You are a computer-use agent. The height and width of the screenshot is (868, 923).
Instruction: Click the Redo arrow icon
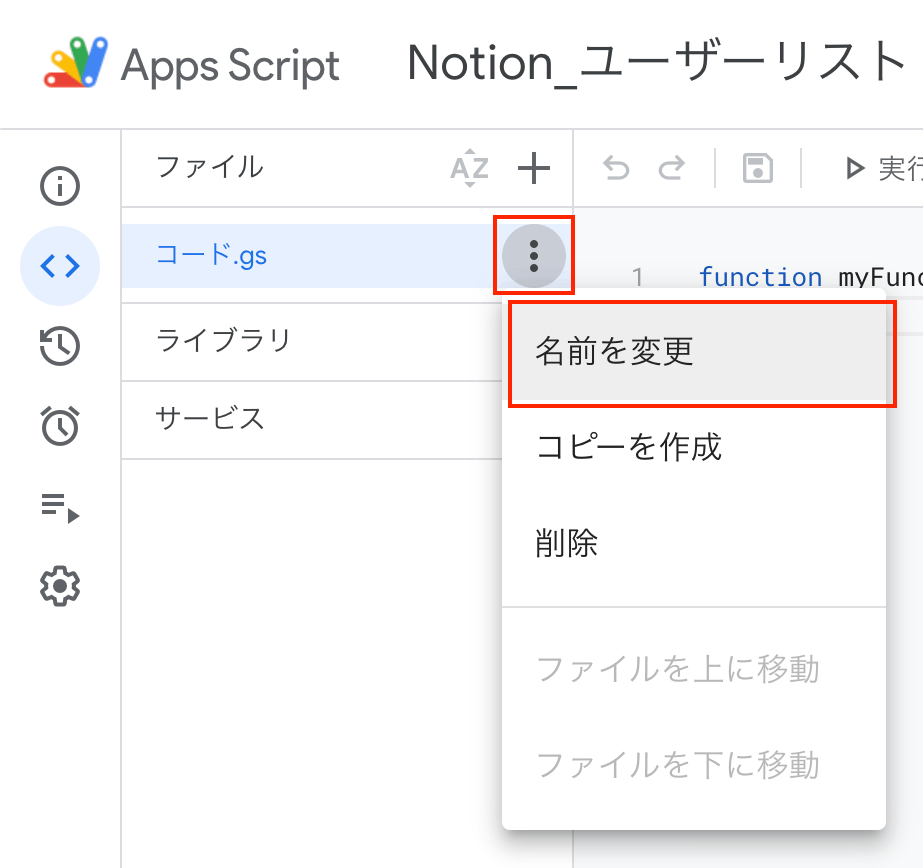coord(671,168)
